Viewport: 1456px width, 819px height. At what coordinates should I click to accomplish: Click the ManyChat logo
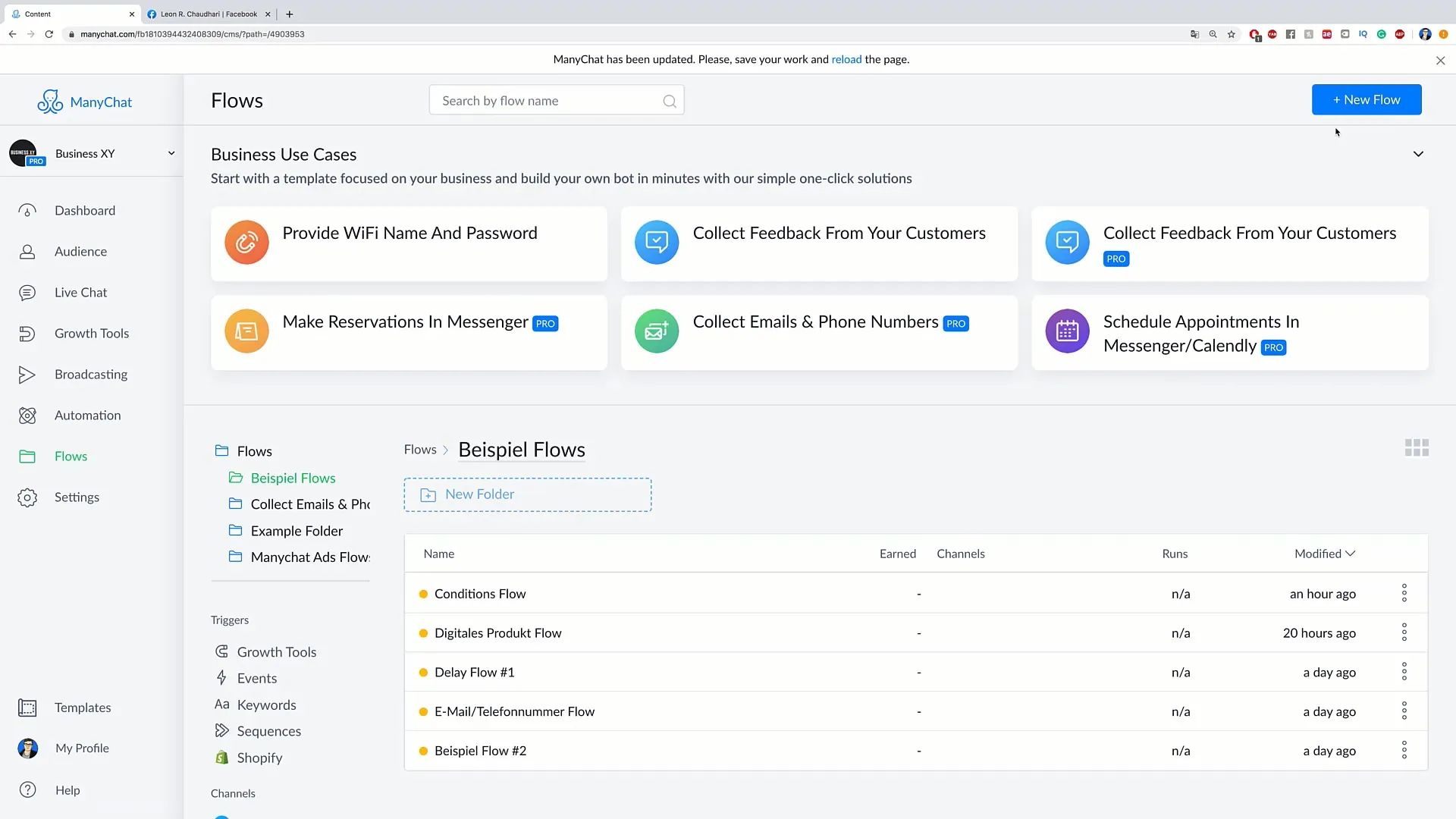click(85, 102)
